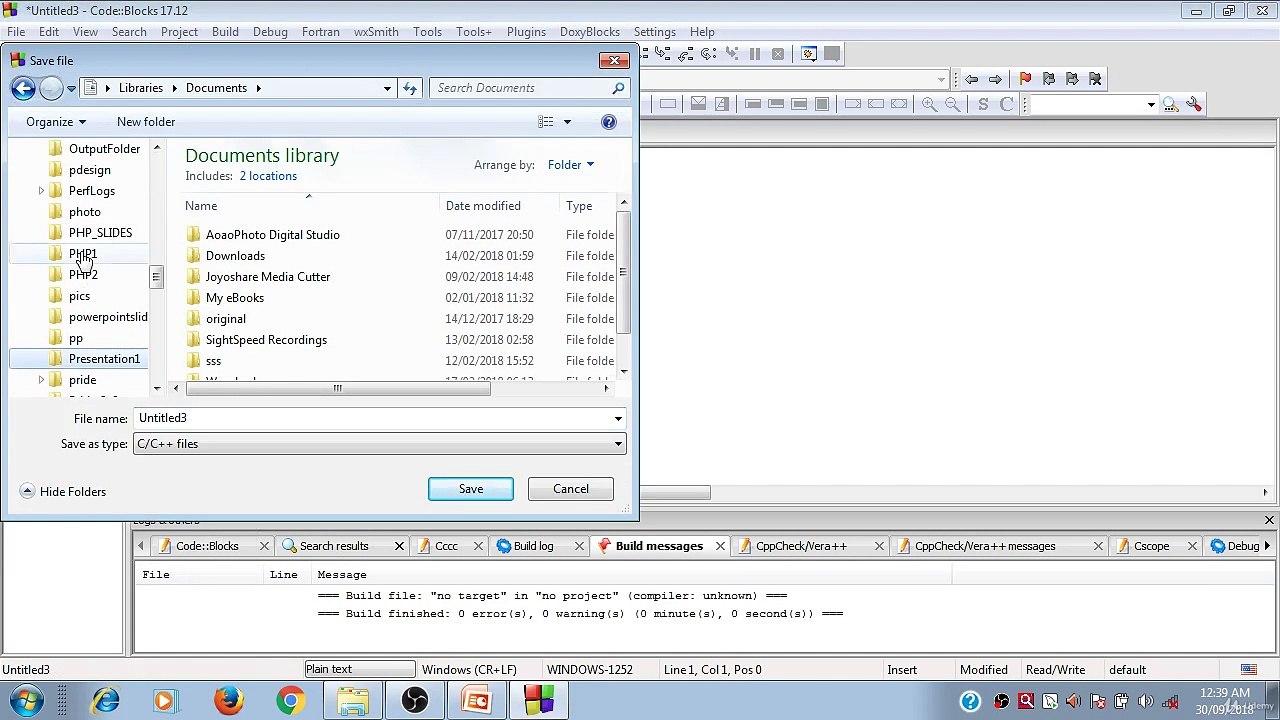Open search options wrench icon
Viewport: 1280px width, 720px height.
tap(1194, 104)
